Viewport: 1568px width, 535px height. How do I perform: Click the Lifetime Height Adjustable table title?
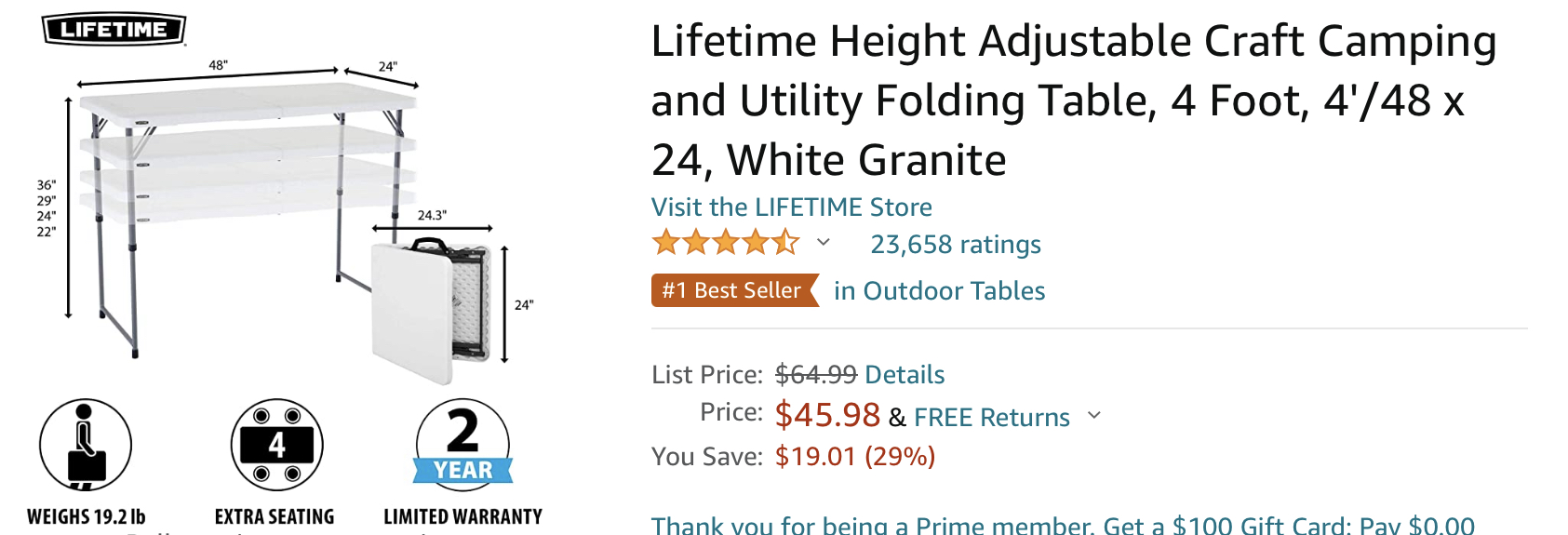coord(1070,100)
